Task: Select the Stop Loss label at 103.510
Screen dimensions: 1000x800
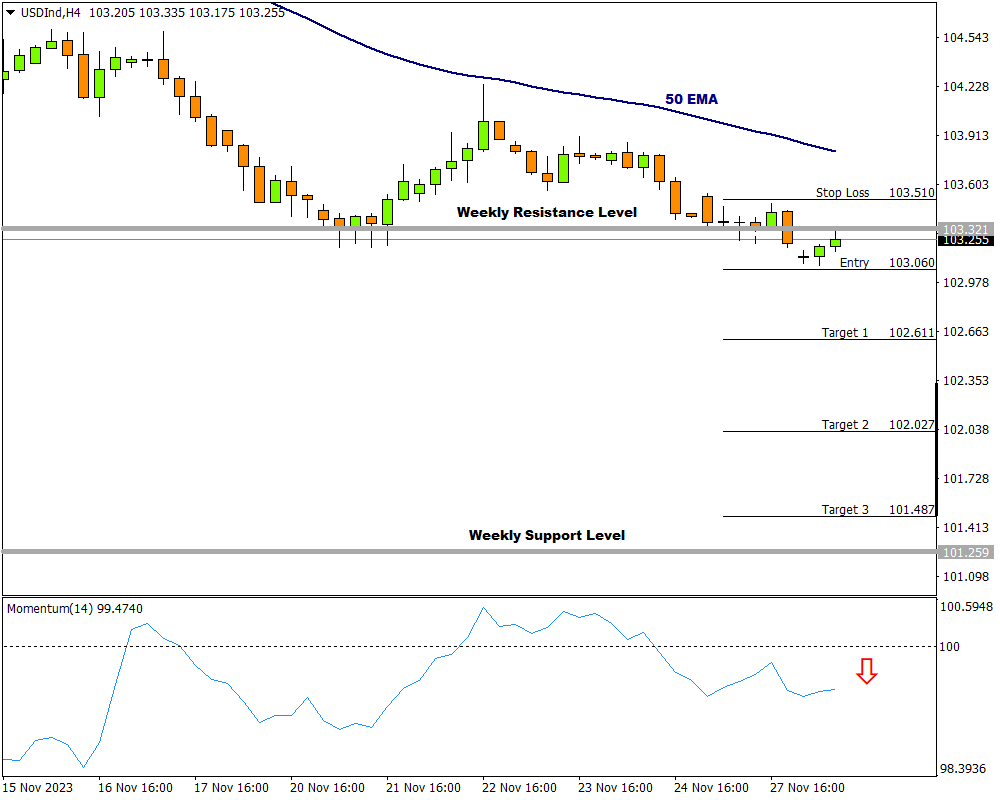Action: coord(842,192)
